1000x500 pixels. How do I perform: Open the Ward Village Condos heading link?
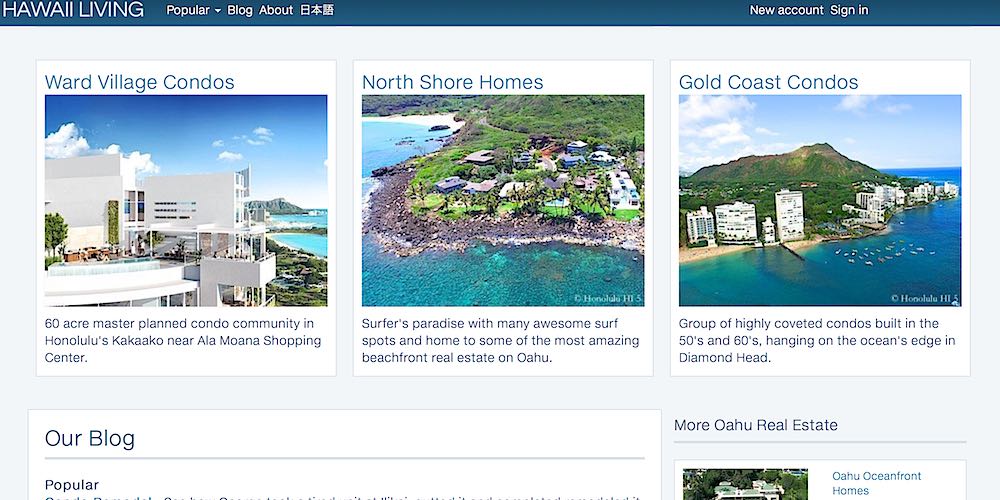coord(140,82)
